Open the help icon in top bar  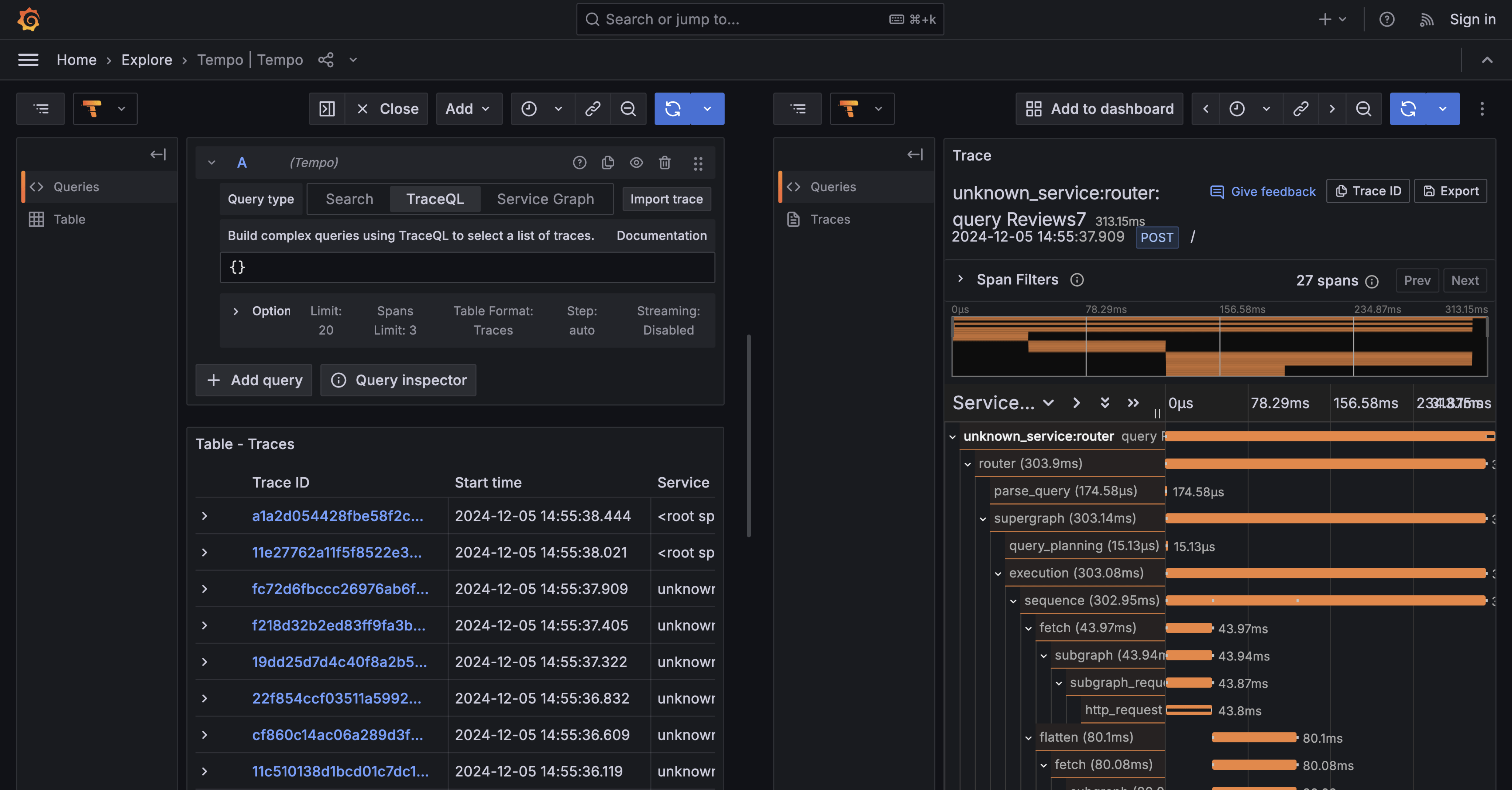[x=1386, y=19]
